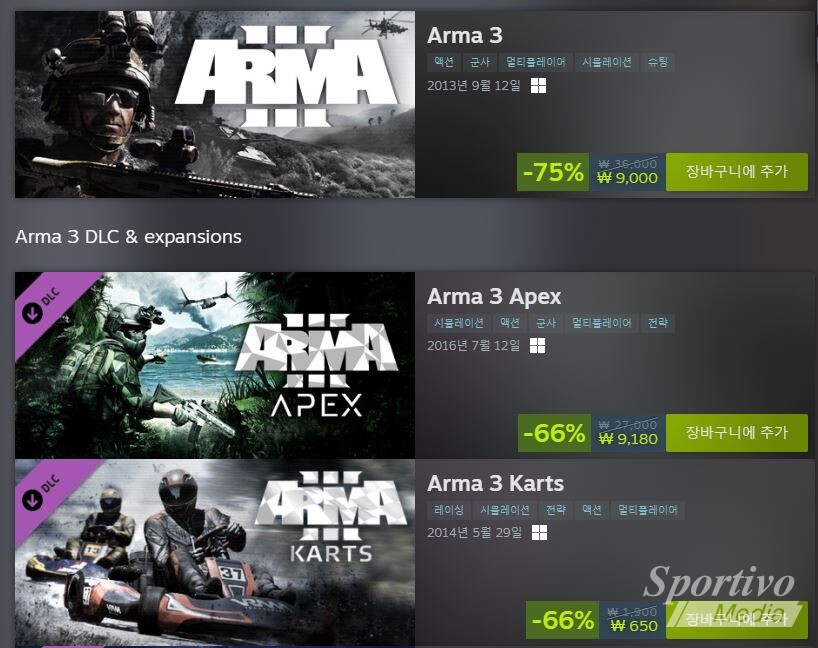818x648 pixels.
Task: Click the Windows icon beside Arma 3 date
Action: [x=538, y=86]
